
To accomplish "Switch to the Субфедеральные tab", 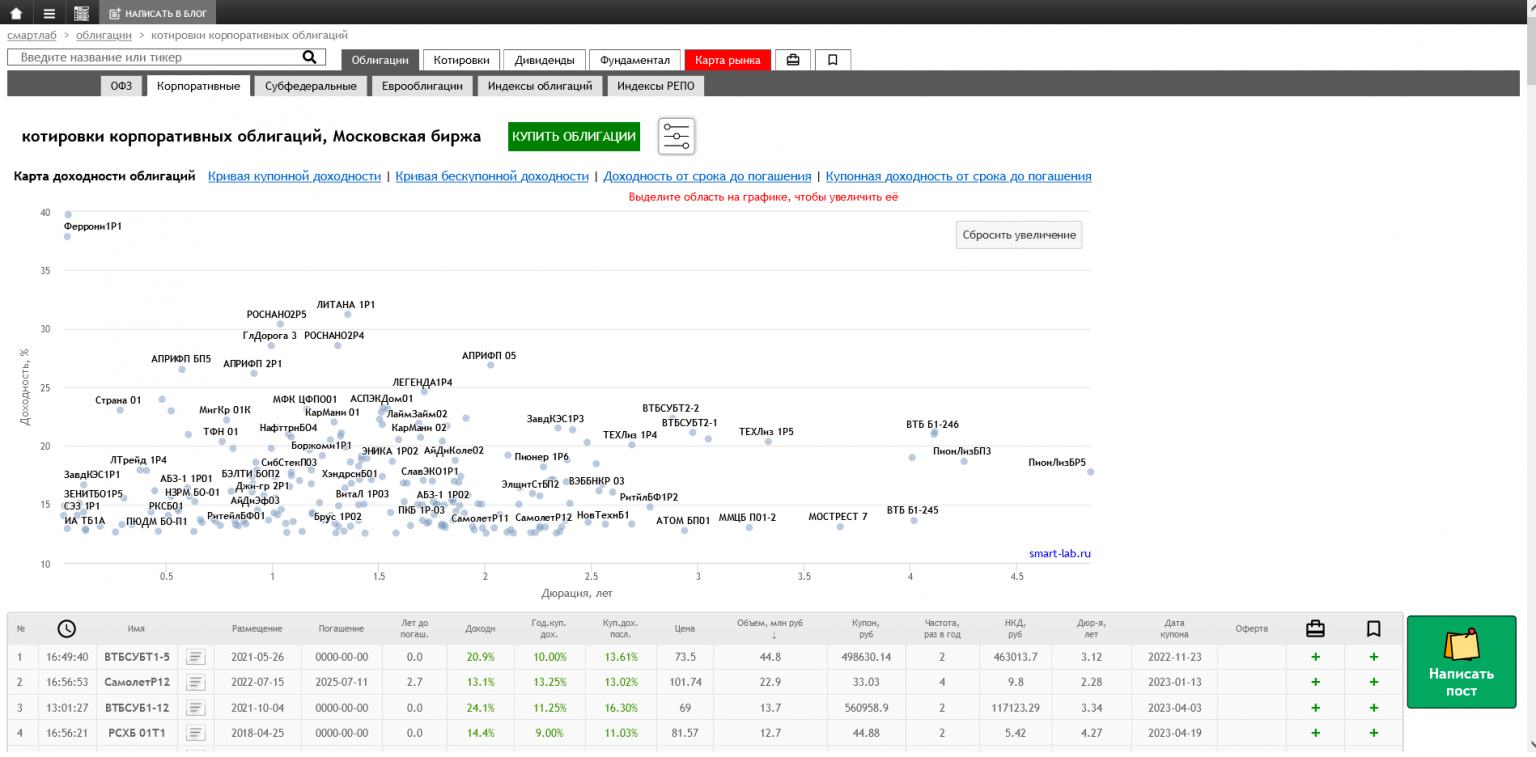I will (311, 86).
